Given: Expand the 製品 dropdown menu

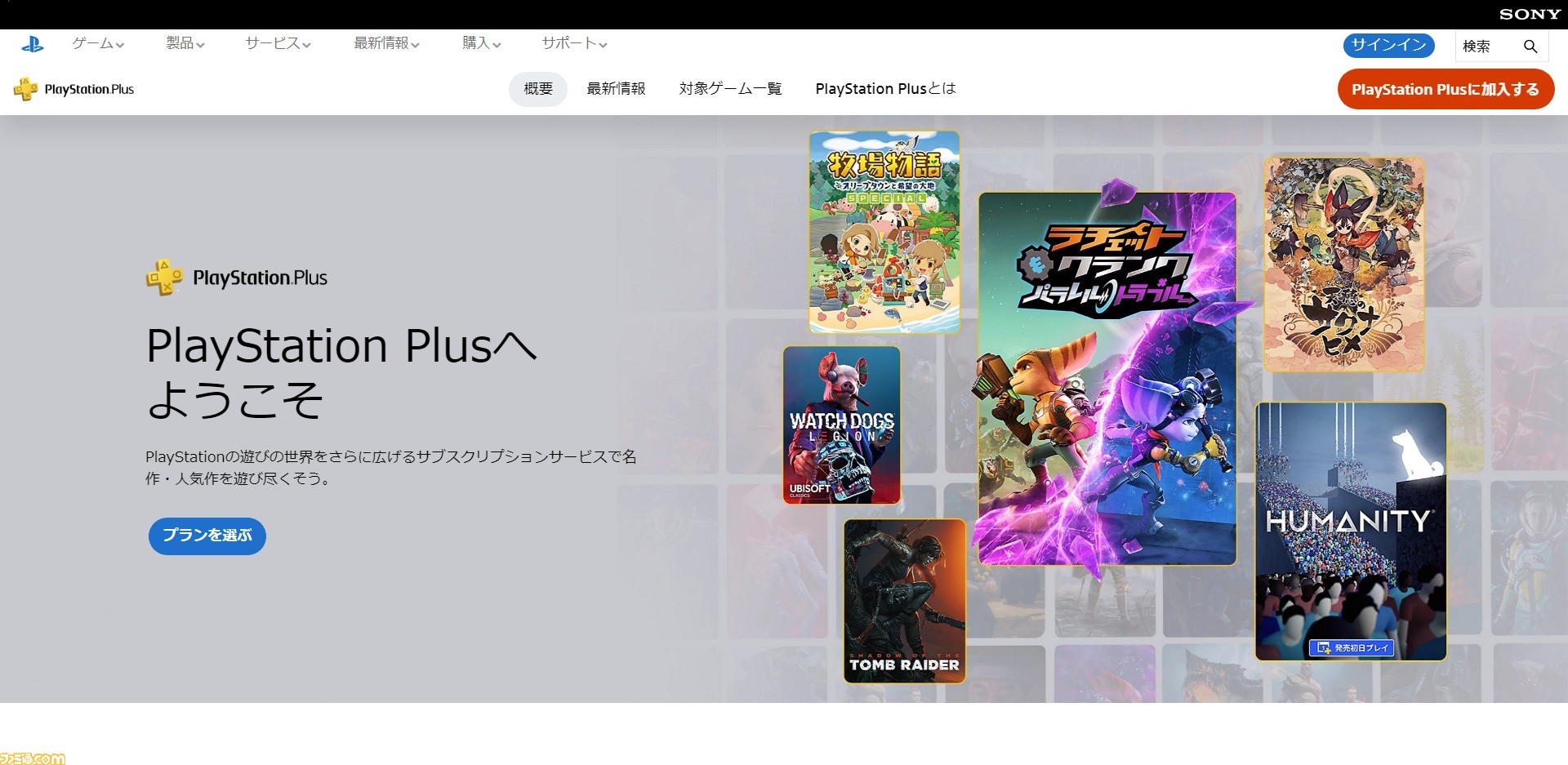Looking at the screenshot, I should [185, 43].
